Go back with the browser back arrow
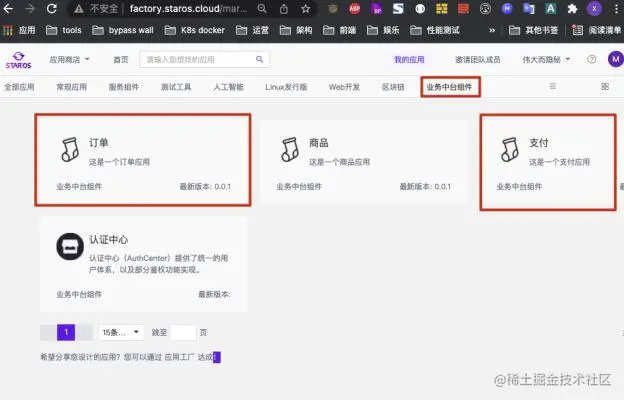The height and width of the screenshot is (400, 624). pyautogui.click(x=8, y=8)
